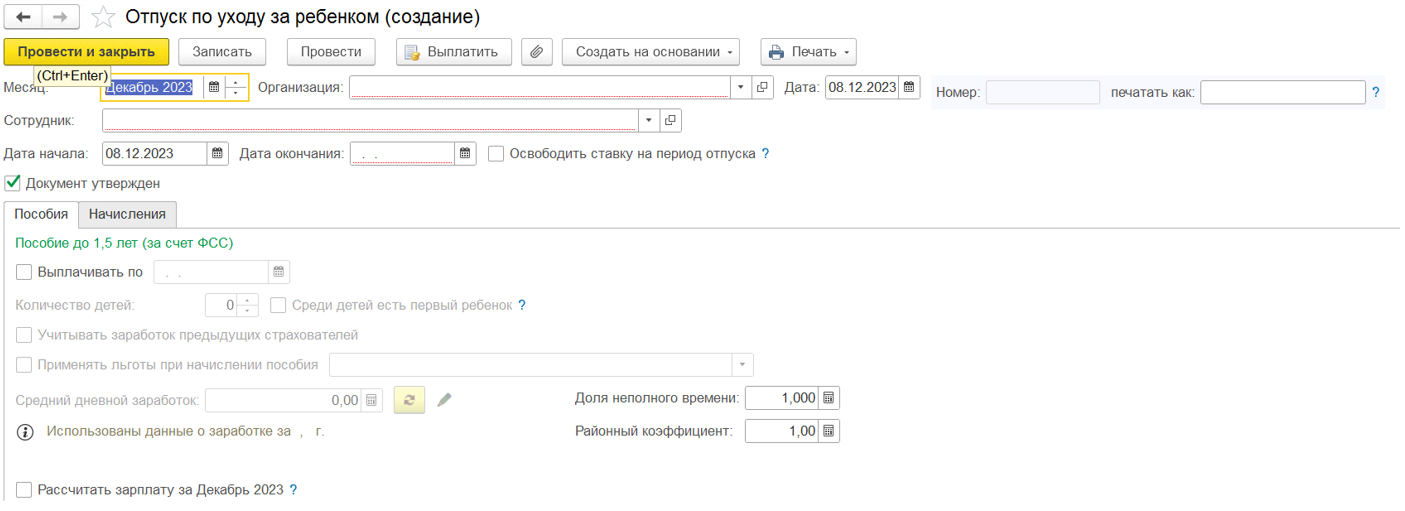Click the back navigation arrow
Screen dimensions: 1405x511
(24, 17)
